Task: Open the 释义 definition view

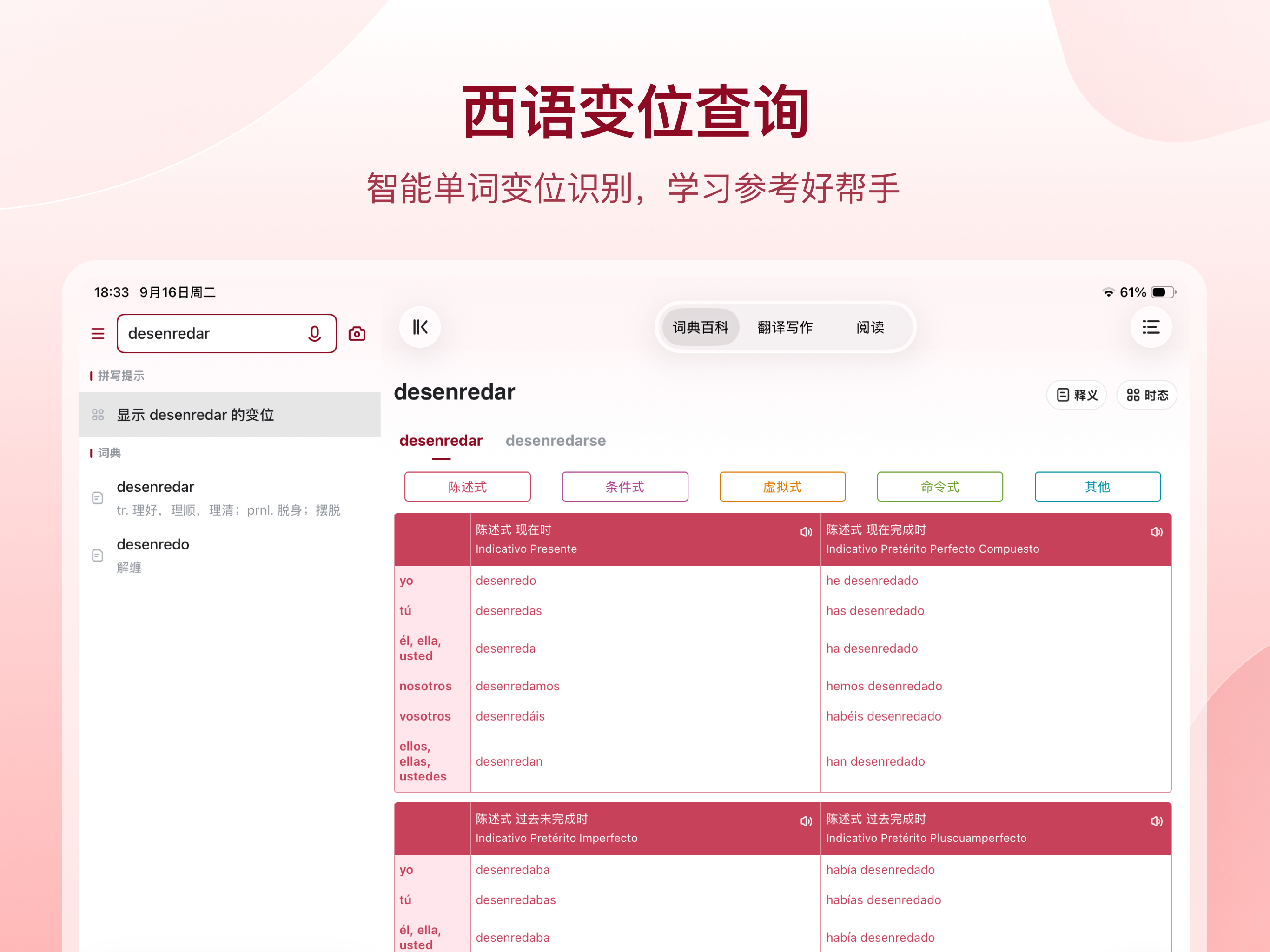Action: click(1077, 395)
